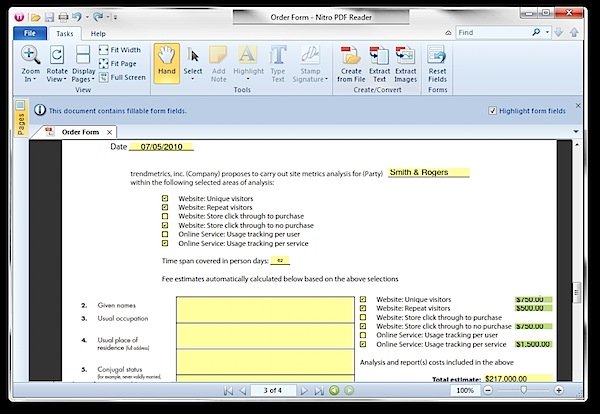Click the Smith & Rogers party field

pos(428,172)
